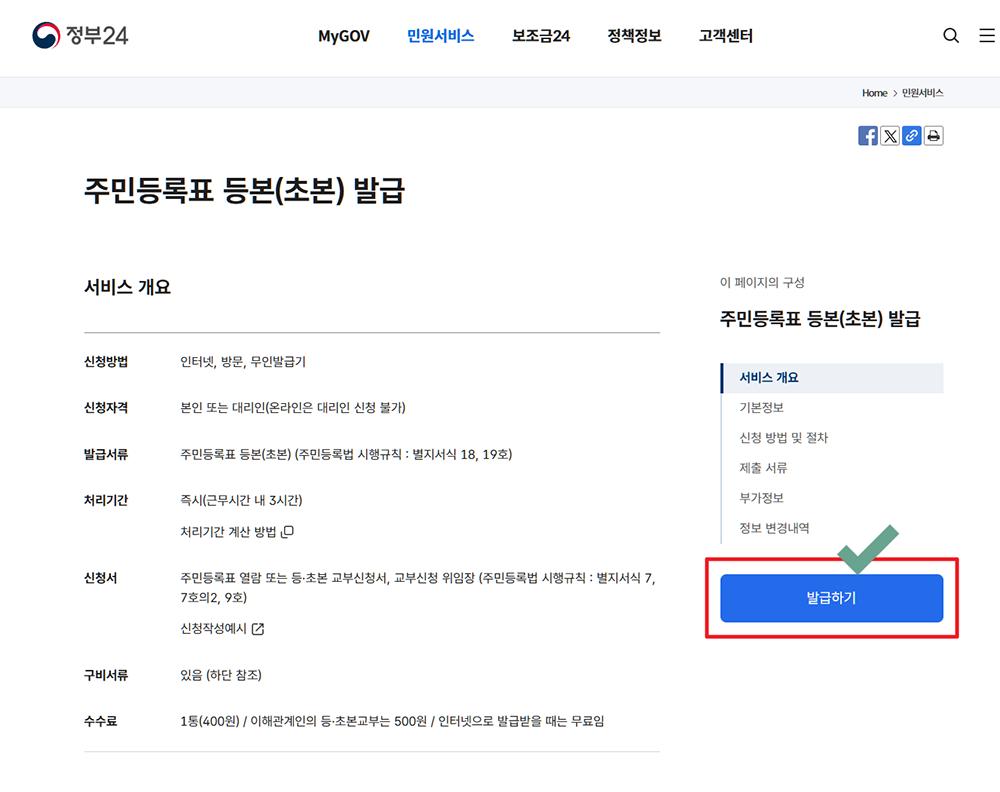Open the hamburger navigation menu

pyautogui.click(x=987, y=35)
